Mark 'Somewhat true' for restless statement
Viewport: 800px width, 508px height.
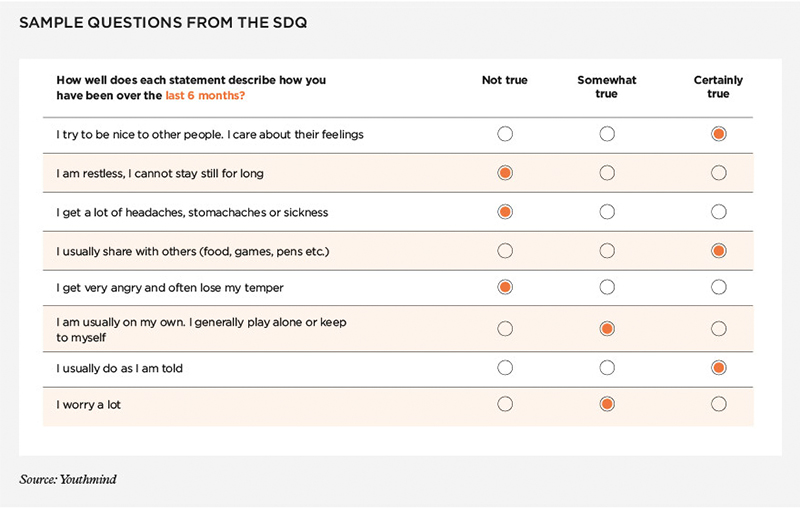click(x=607, y=173)
